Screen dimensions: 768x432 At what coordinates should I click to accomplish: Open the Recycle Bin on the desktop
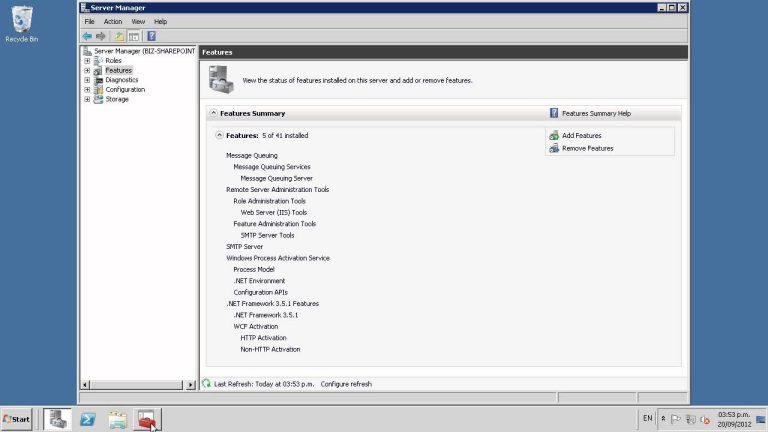[21, 24]
